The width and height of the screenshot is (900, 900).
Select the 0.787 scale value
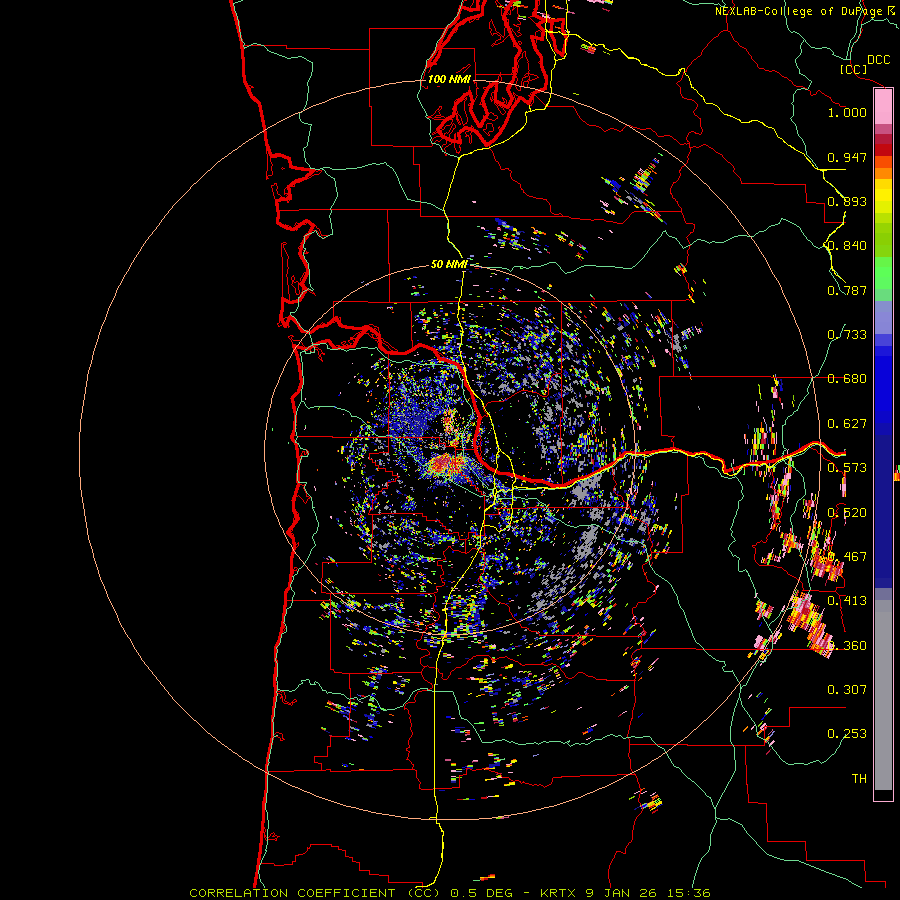coord(847,290)
